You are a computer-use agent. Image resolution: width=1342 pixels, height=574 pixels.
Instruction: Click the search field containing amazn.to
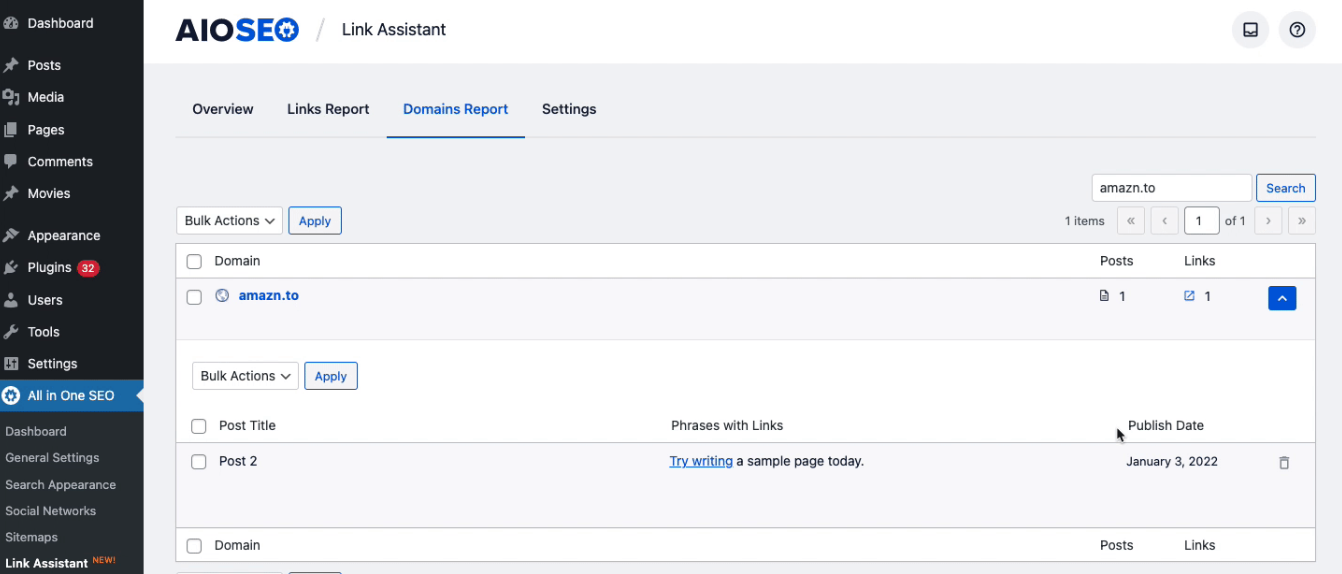tap(1172, 188)
